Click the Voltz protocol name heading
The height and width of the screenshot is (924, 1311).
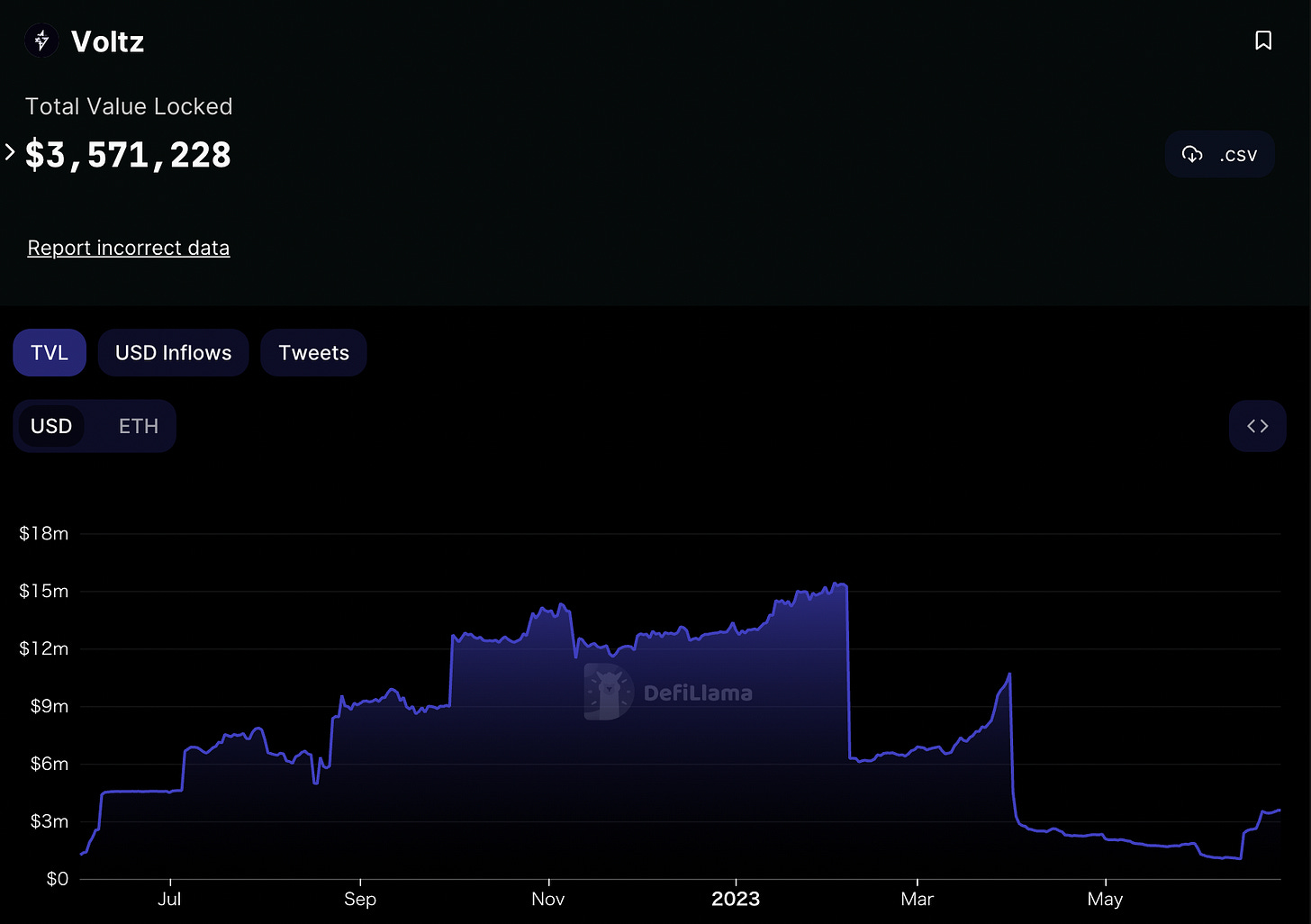point(107,41)
